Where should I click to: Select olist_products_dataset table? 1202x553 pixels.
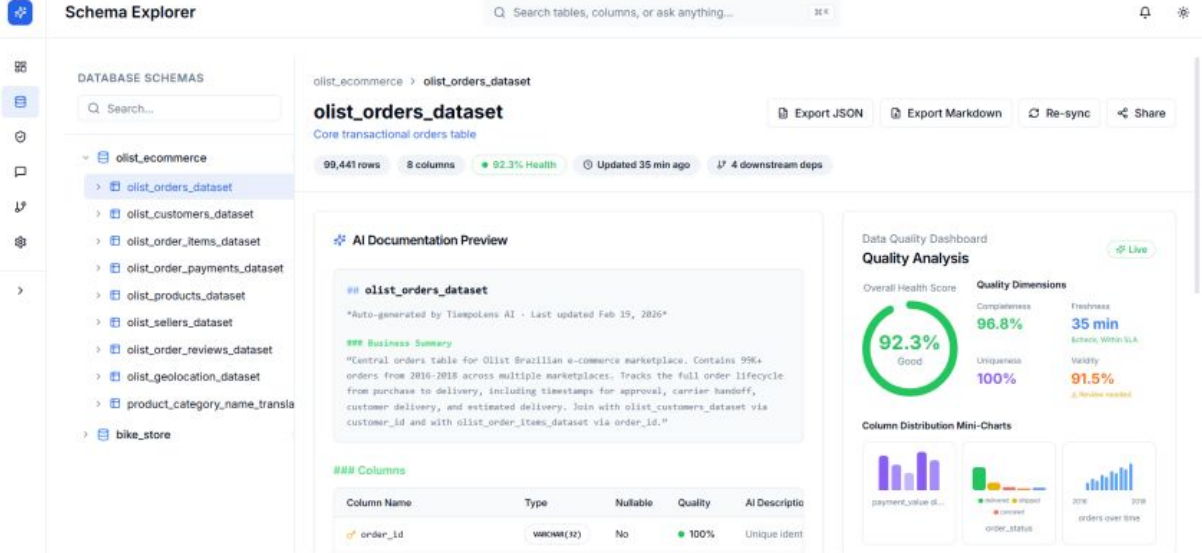[x=186, y=295]
